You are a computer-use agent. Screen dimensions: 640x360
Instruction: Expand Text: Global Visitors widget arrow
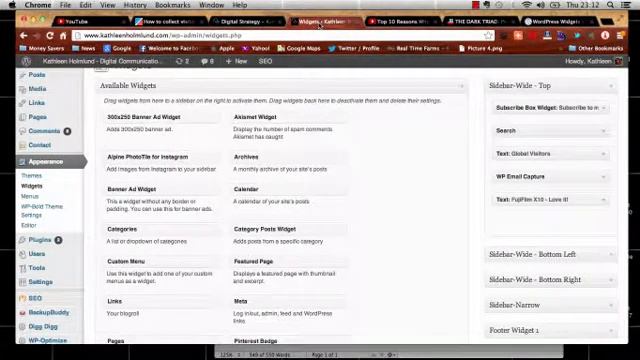[x=604, y=154]
